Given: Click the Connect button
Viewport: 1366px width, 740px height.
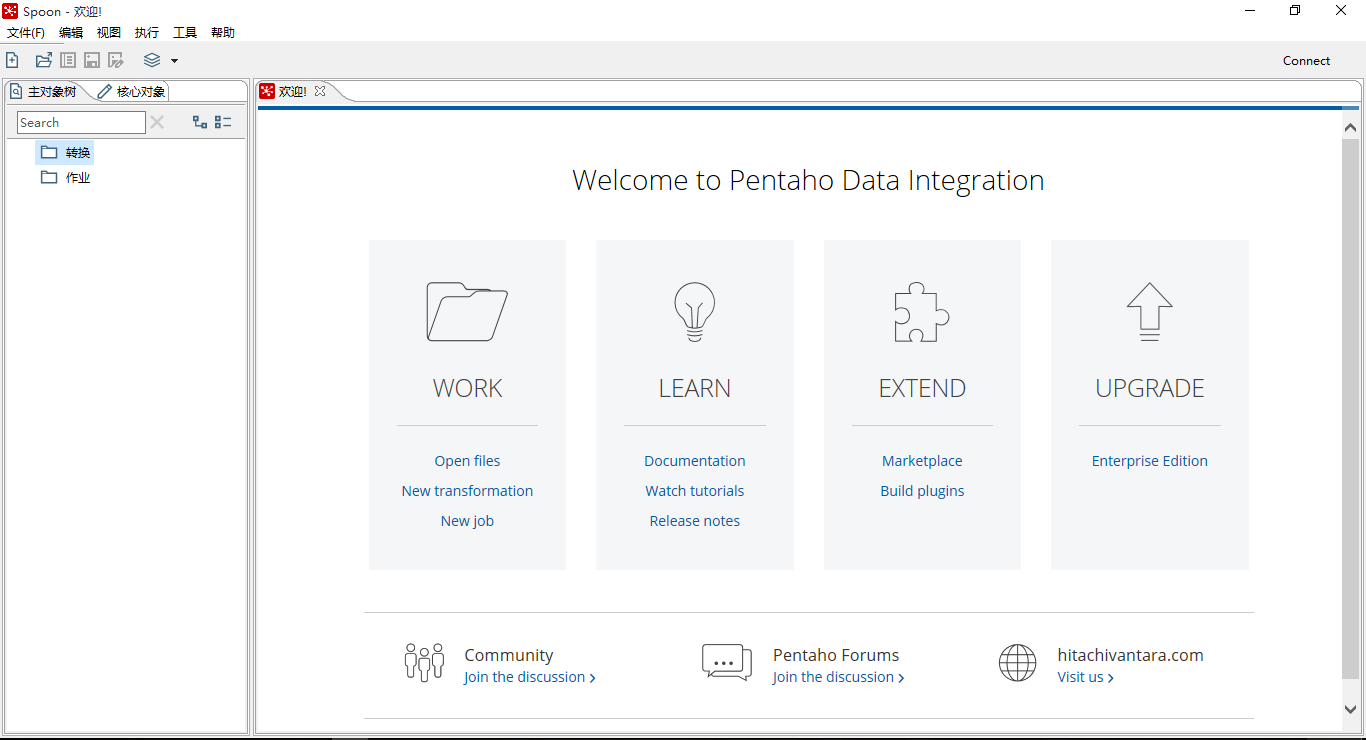Looking at the screenshot, I should coord(1306,60).
